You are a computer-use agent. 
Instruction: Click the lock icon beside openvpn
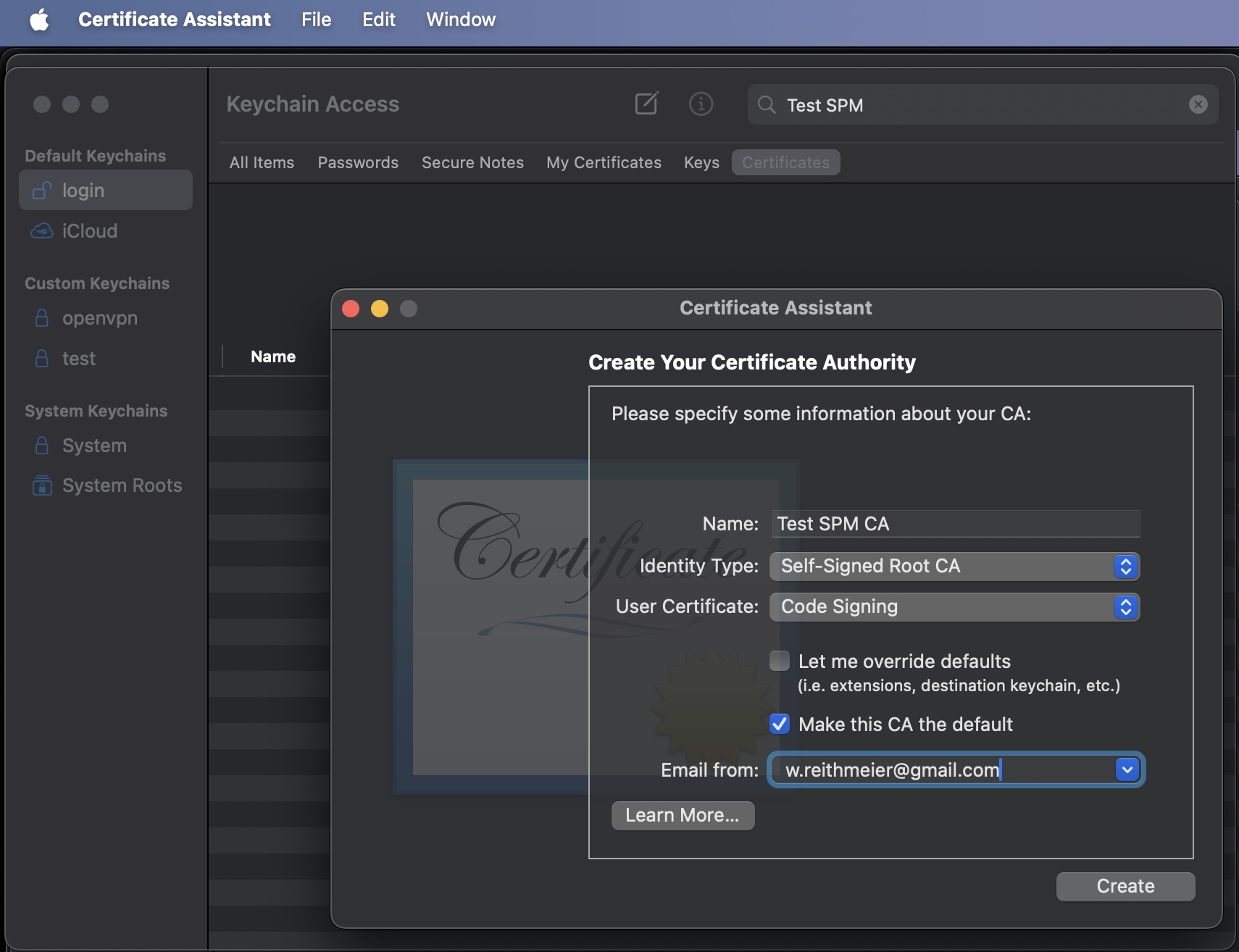(x=42, y=318)
